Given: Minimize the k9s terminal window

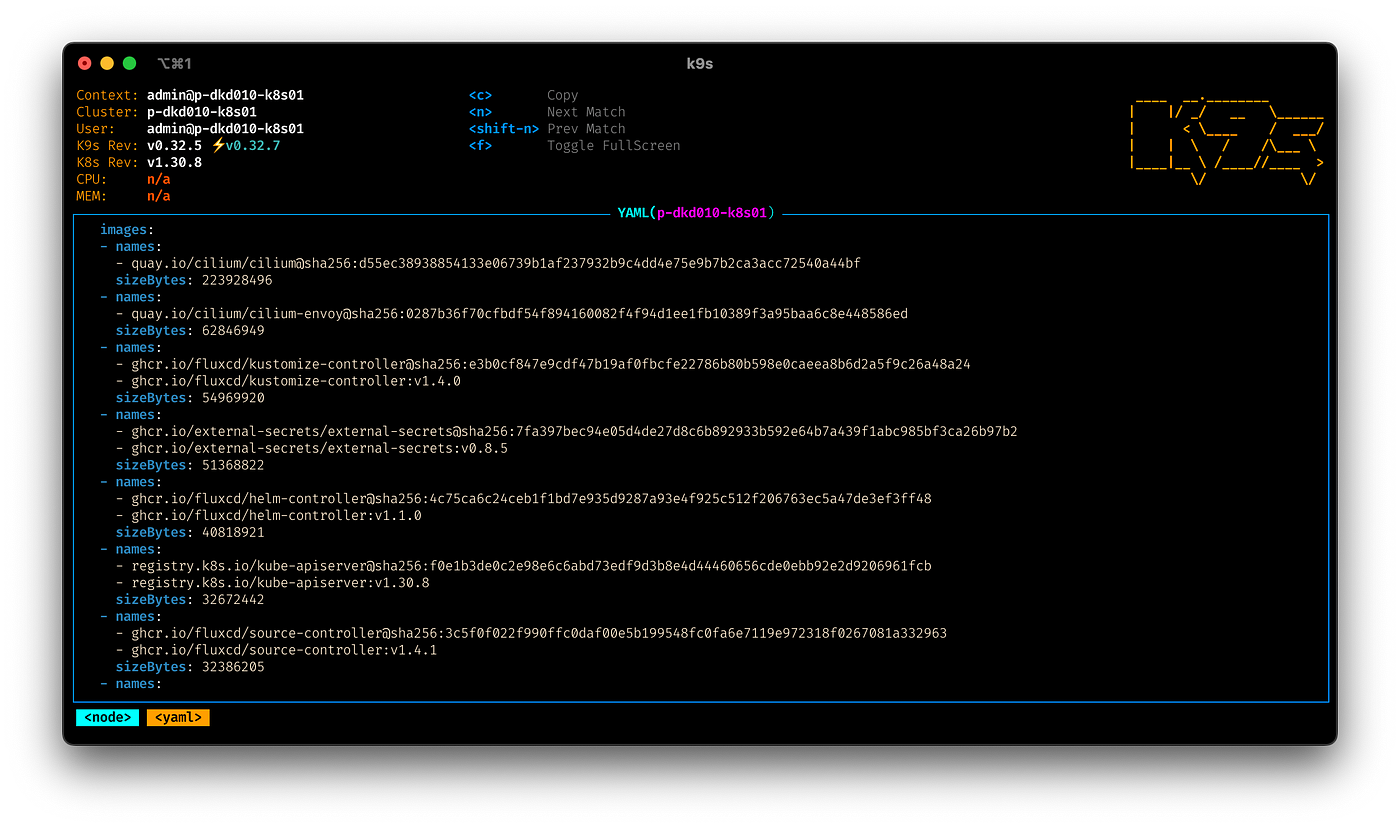Looking at the screenshot, I should pos(107,63).
